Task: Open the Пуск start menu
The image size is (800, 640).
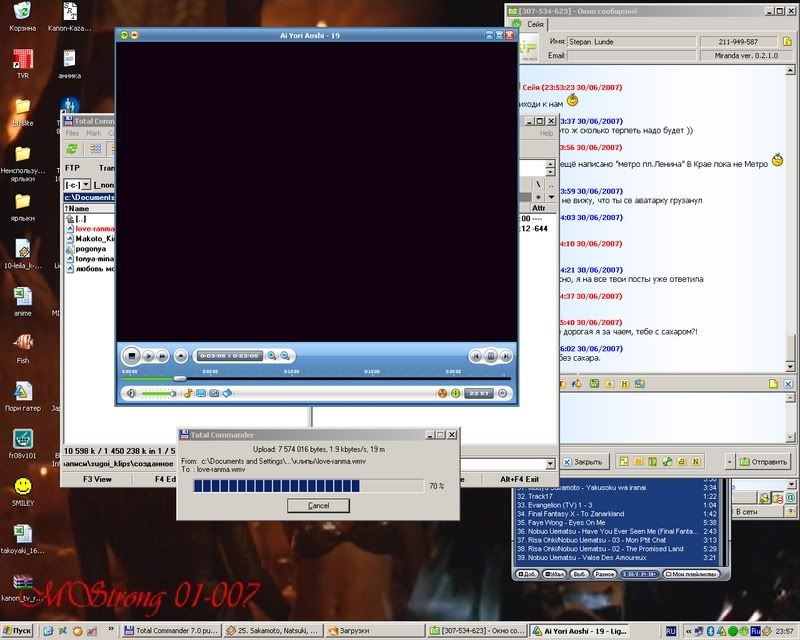Action: (16, 631)
